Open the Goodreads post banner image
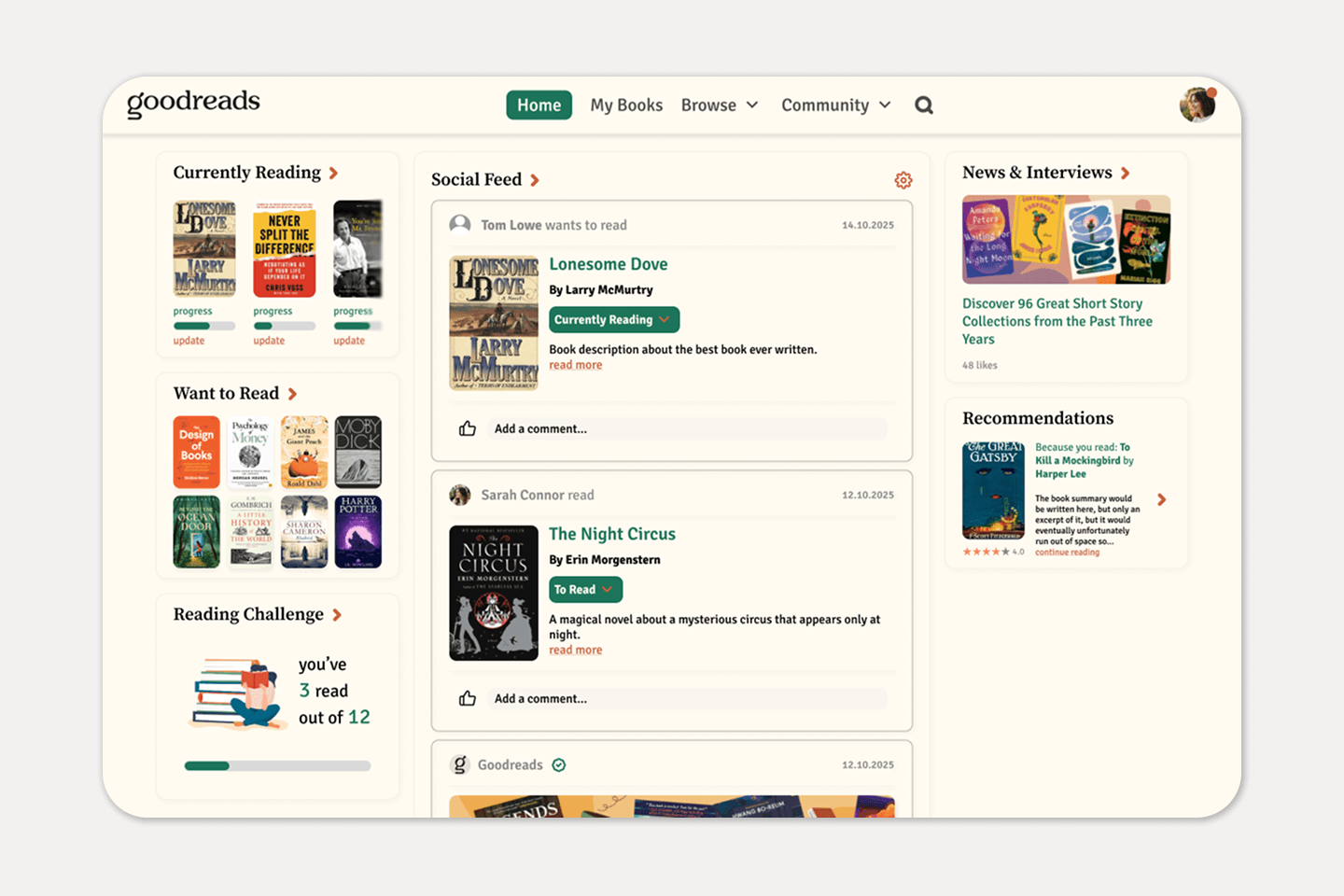Image resolution: width=1344 pixels, height=896 pixels. 672,806
